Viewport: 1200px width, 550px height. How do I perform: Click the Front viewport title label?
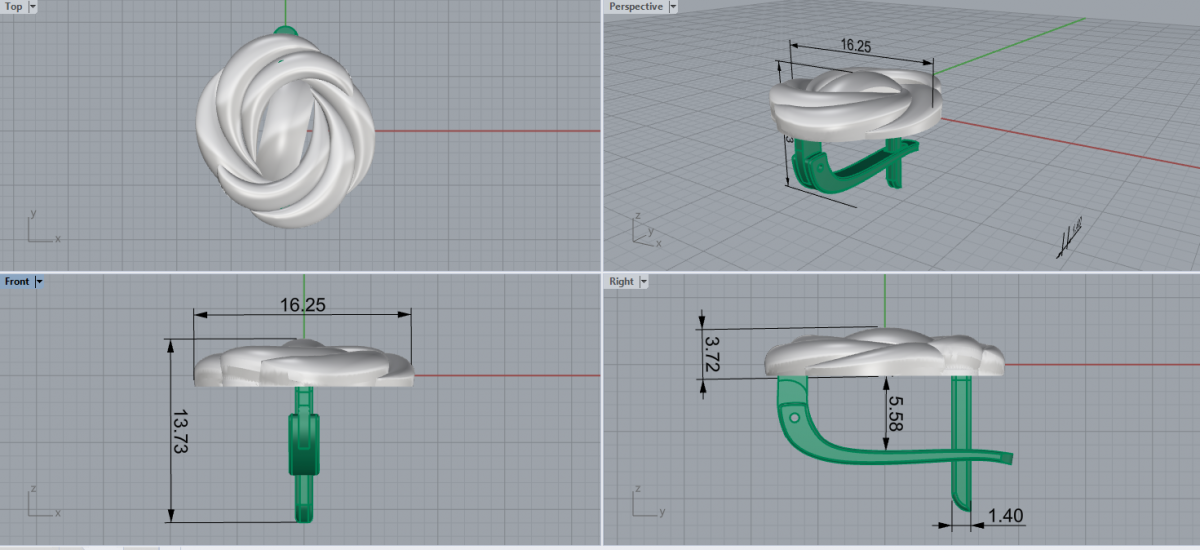tap(17, 282)
